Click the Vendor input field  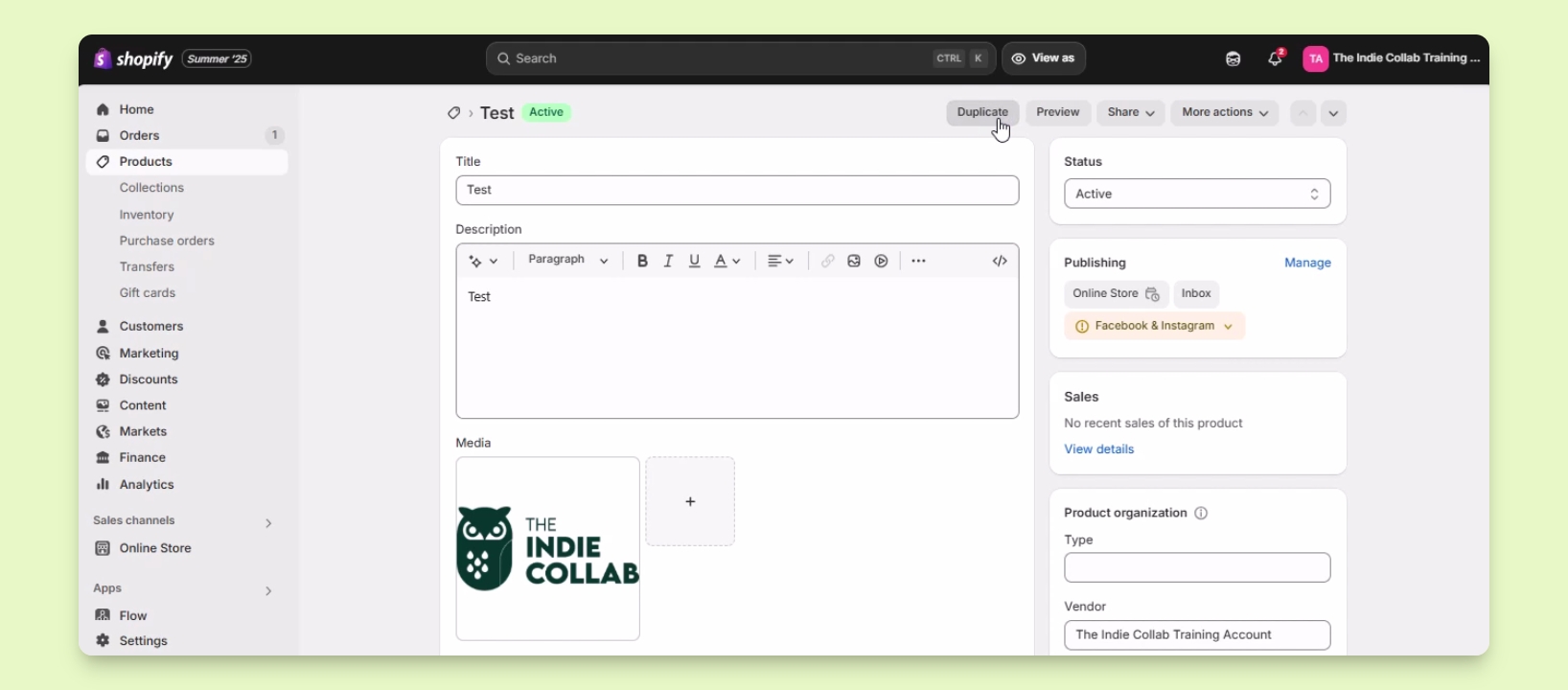coord(1197,635)
